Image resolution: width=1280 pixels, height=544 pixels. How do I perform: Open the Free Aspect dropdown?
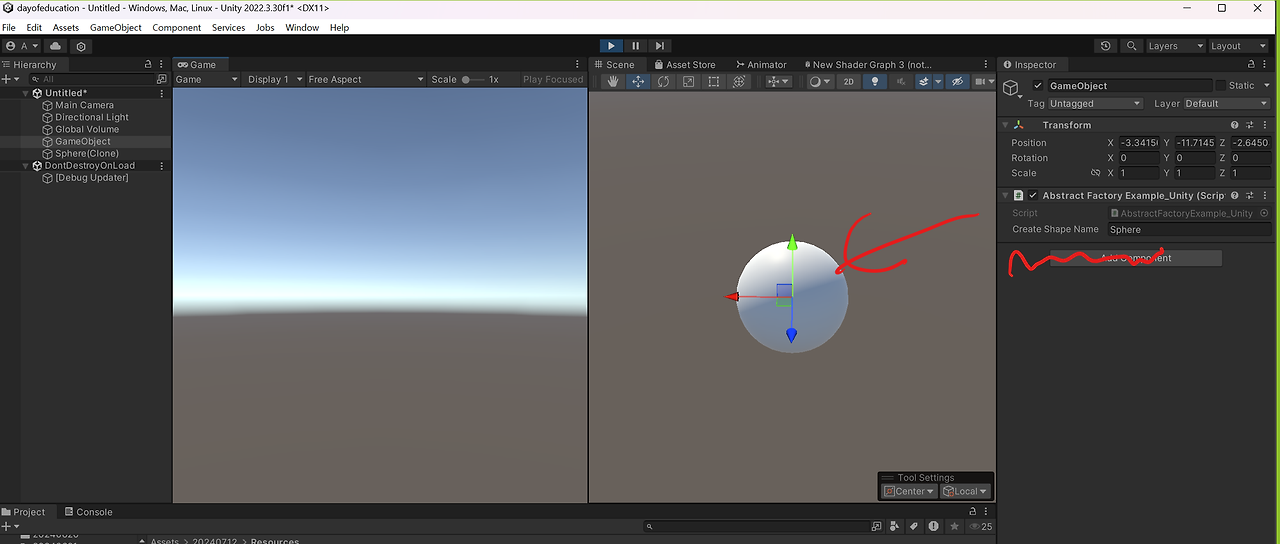coord(364,80)
